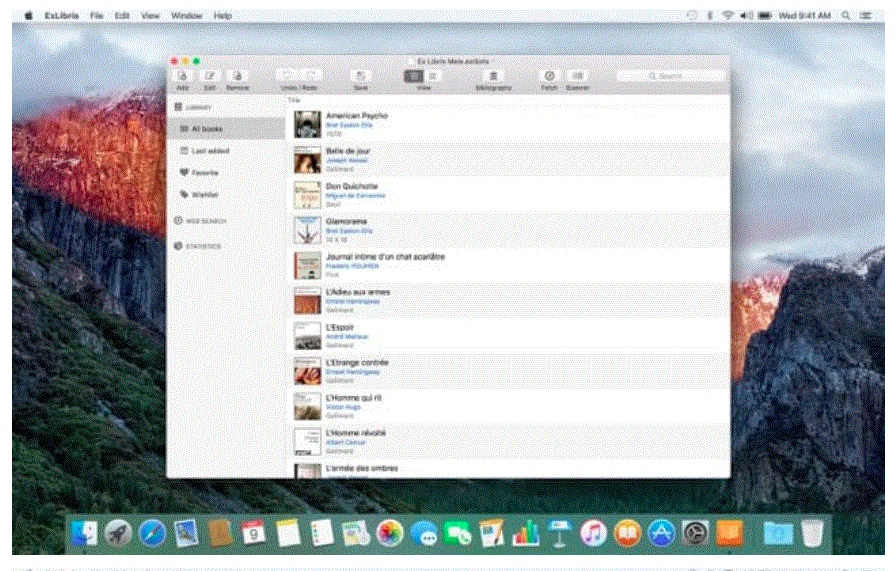Click the author link under Belle de jour
The image size is (896, 571).
coord(346,161)
